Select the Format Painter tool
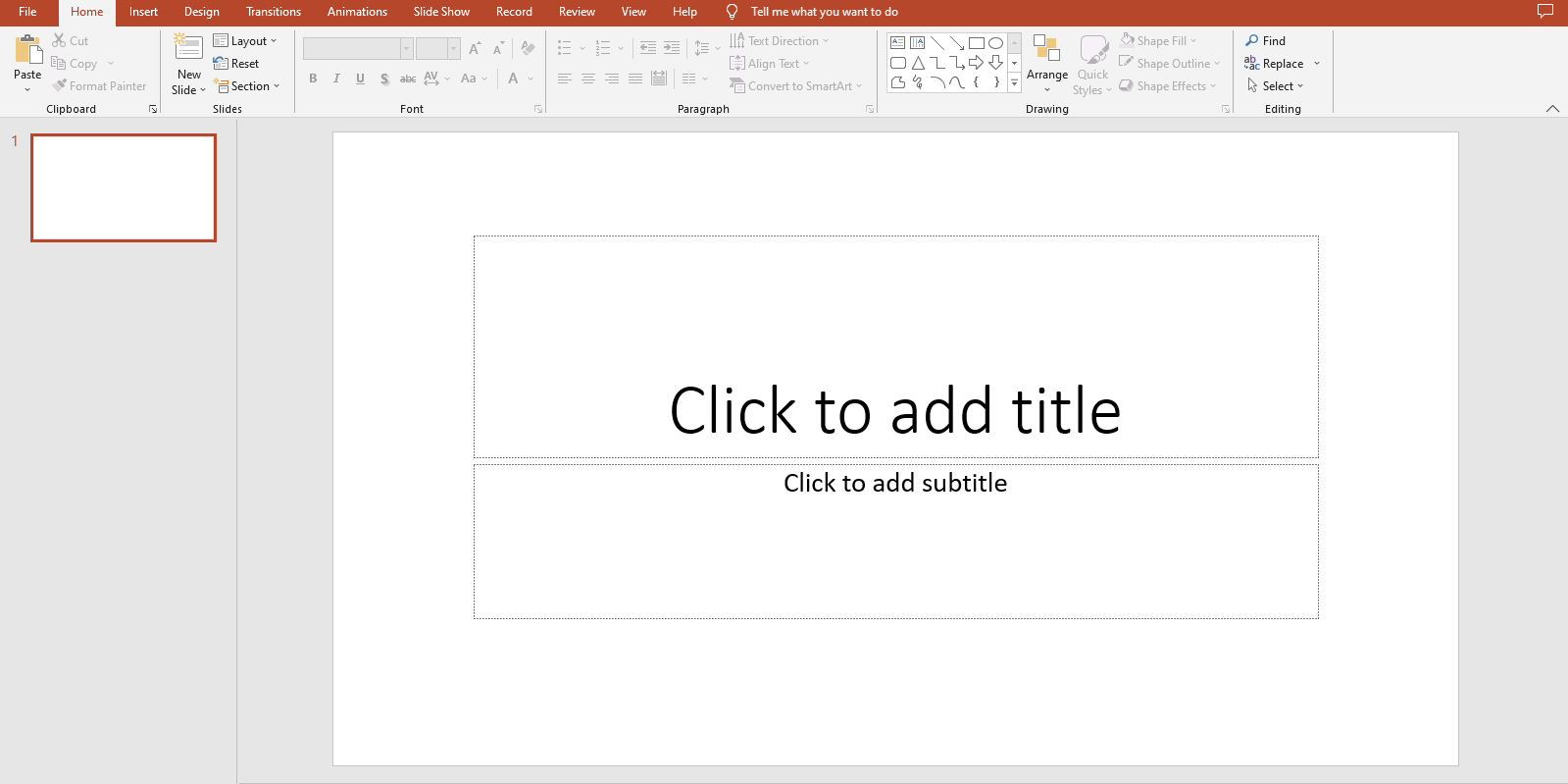The height and width of the screenshot is (784, 1568). [x=99, y=86]
